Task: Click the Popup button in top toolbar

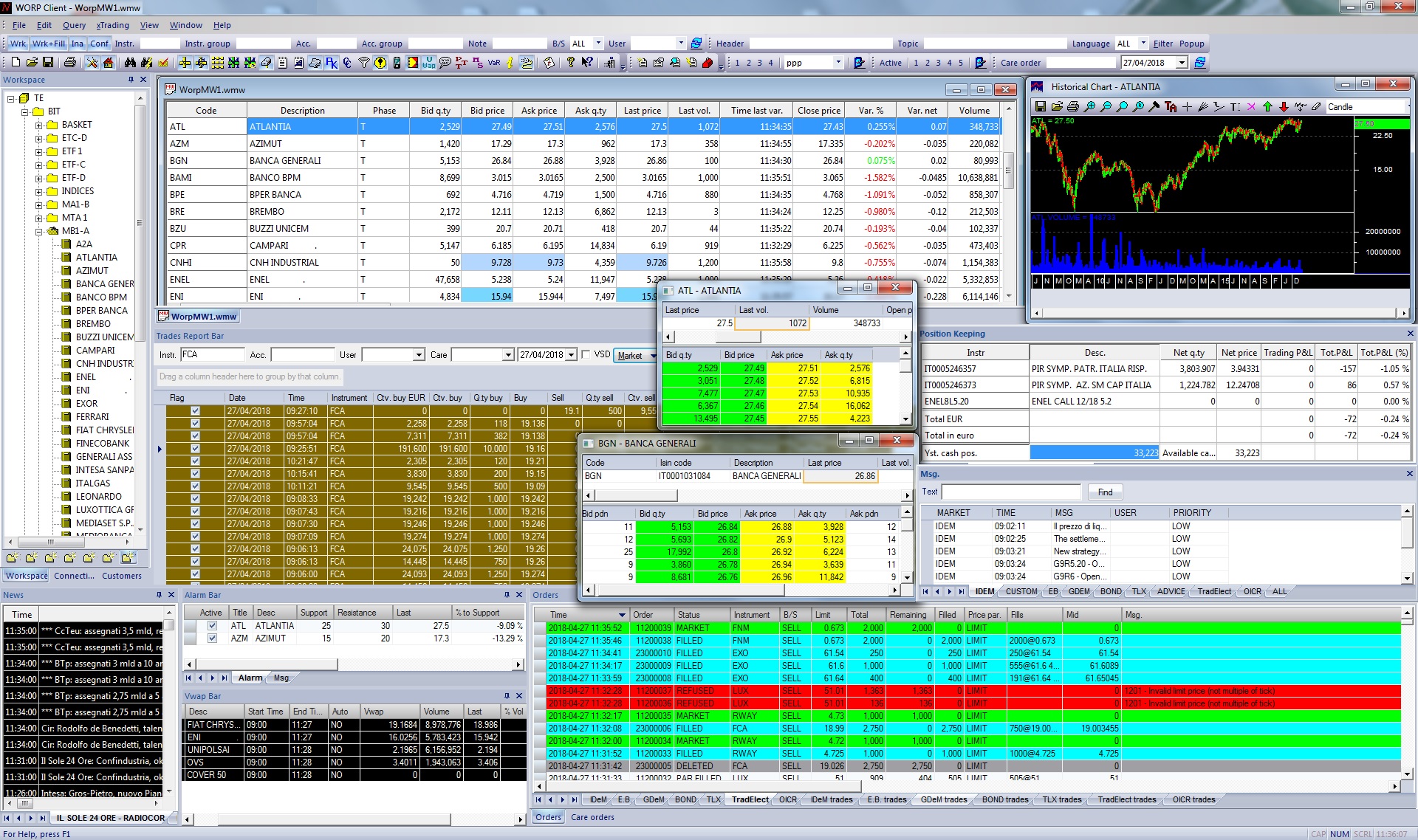Action: point(1191,44)
